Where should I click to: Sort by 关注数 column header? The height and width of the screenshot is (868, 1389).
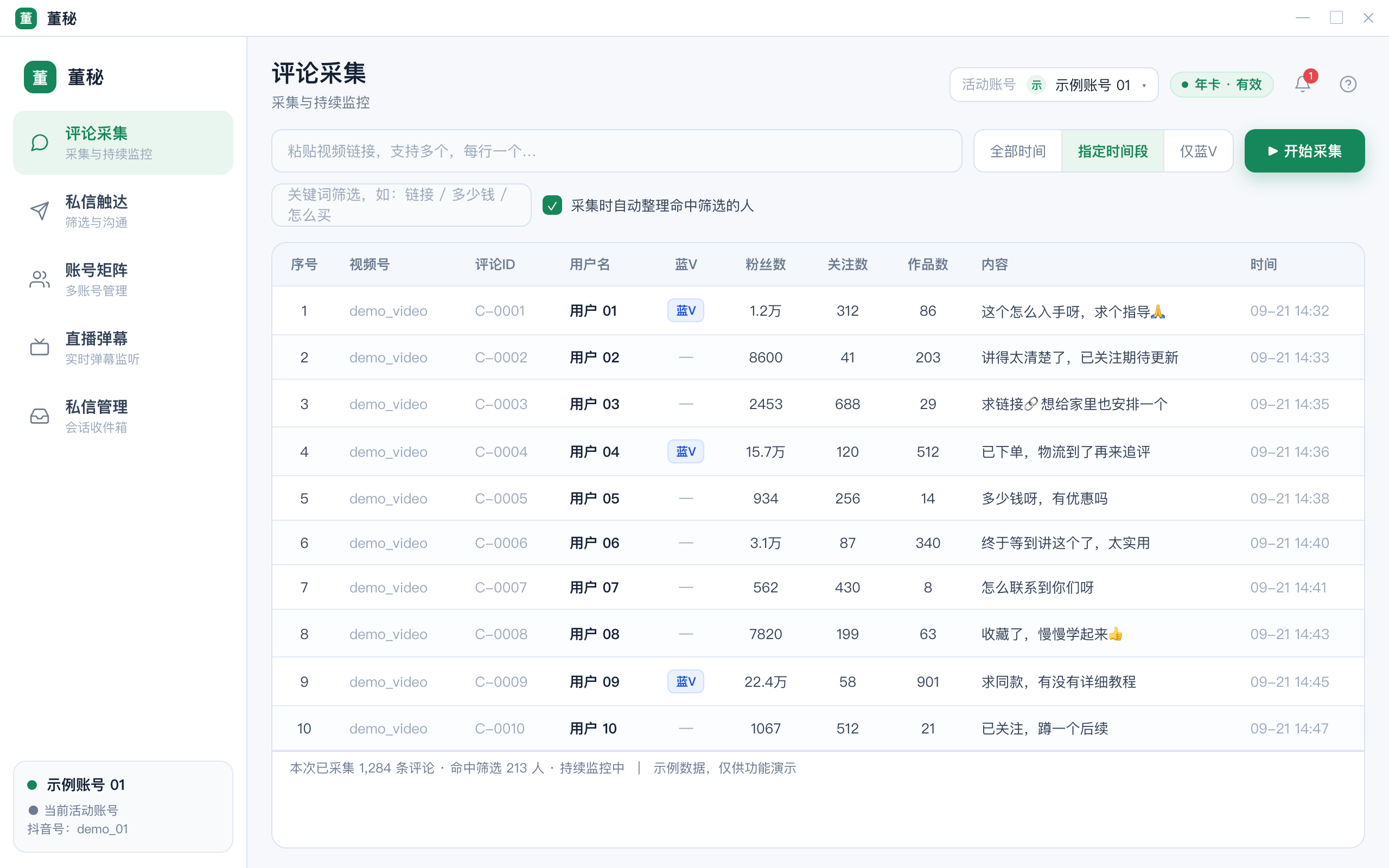(x=847, y=265)
